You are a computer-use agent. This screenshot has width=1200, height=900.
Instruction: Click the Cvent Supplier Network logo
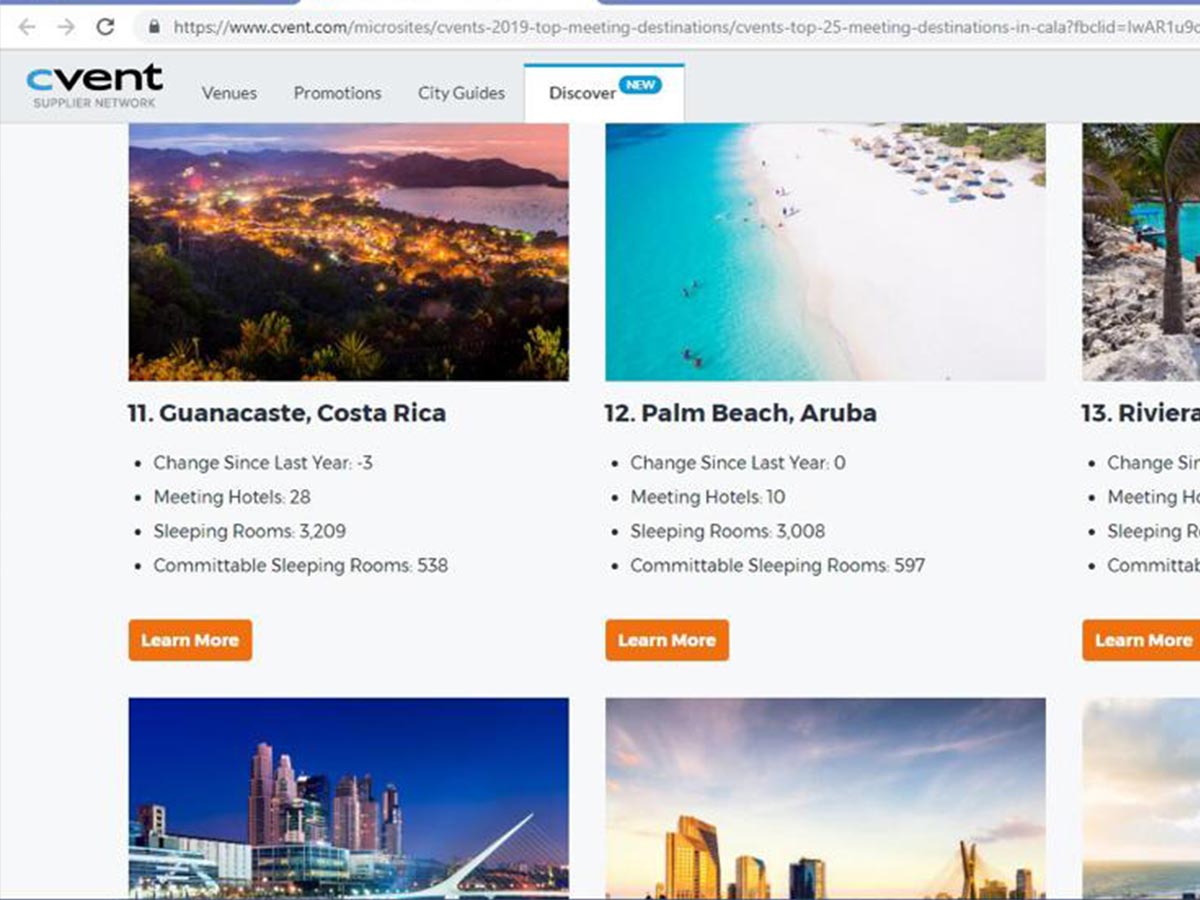pyautogui.click(x=94, y=86)
